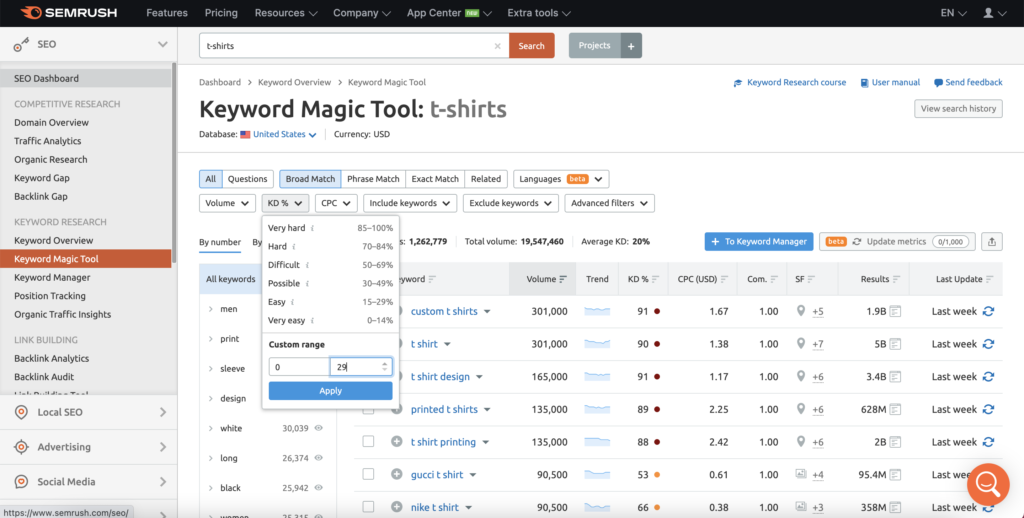Apply the custom KD range

point(330,391)
